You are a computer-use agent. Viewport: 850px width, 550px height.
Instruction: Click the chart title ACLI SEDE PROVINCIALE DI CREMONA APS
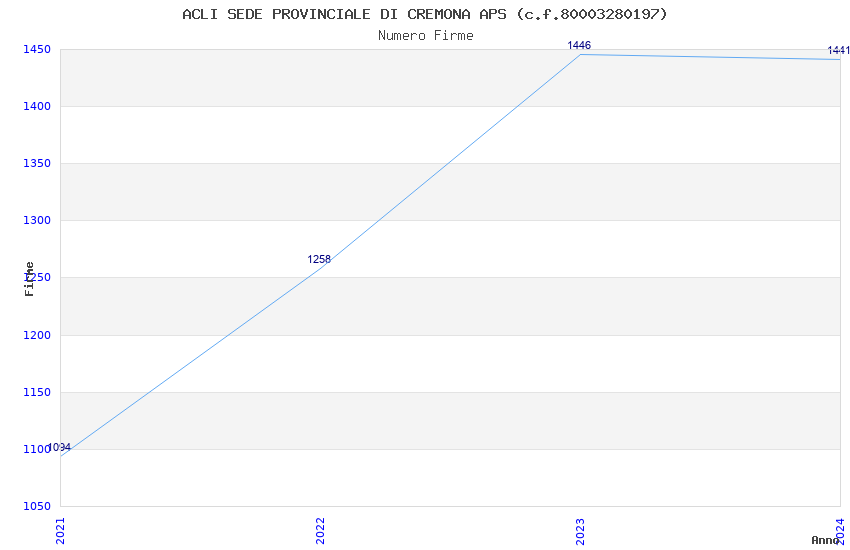[424, 14]
